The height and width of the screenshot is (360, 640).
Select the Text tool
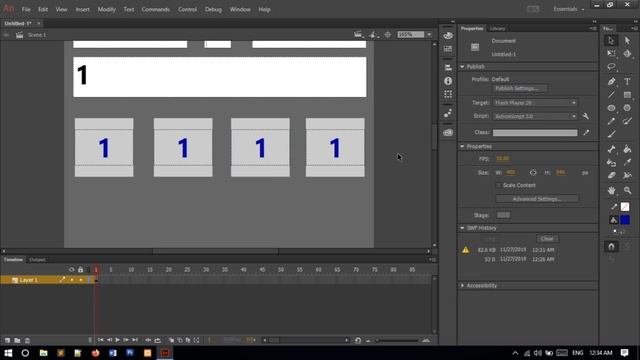627,82
